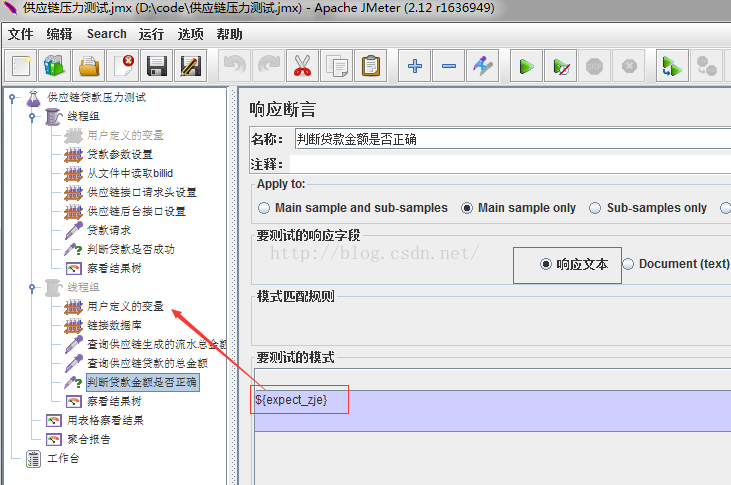Click the Save As pencil-floppy icon
This screenshot has width=731, height=485.
click(191, 66)
